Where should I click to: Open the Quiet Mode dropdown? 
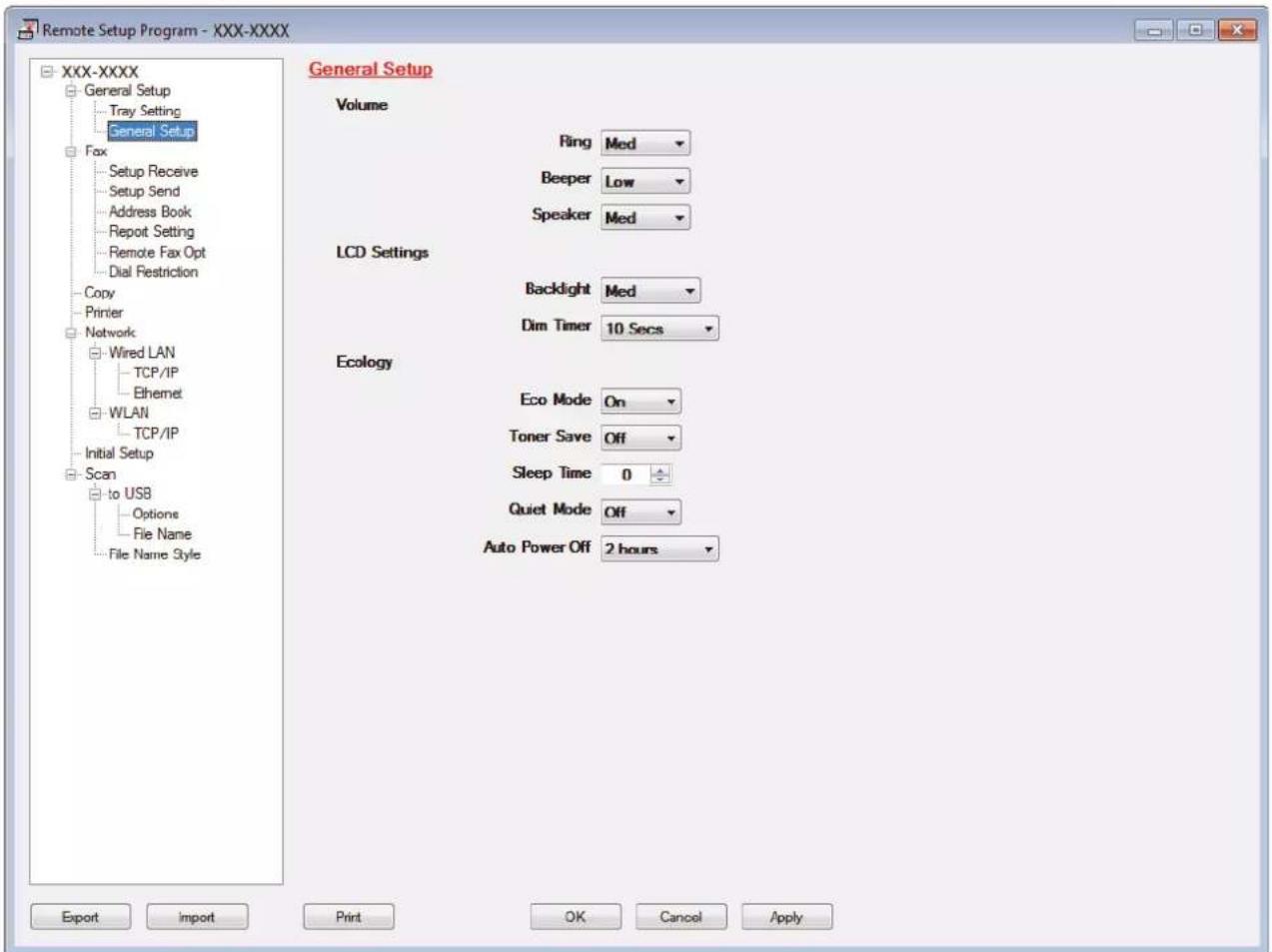tap(640, 511)
